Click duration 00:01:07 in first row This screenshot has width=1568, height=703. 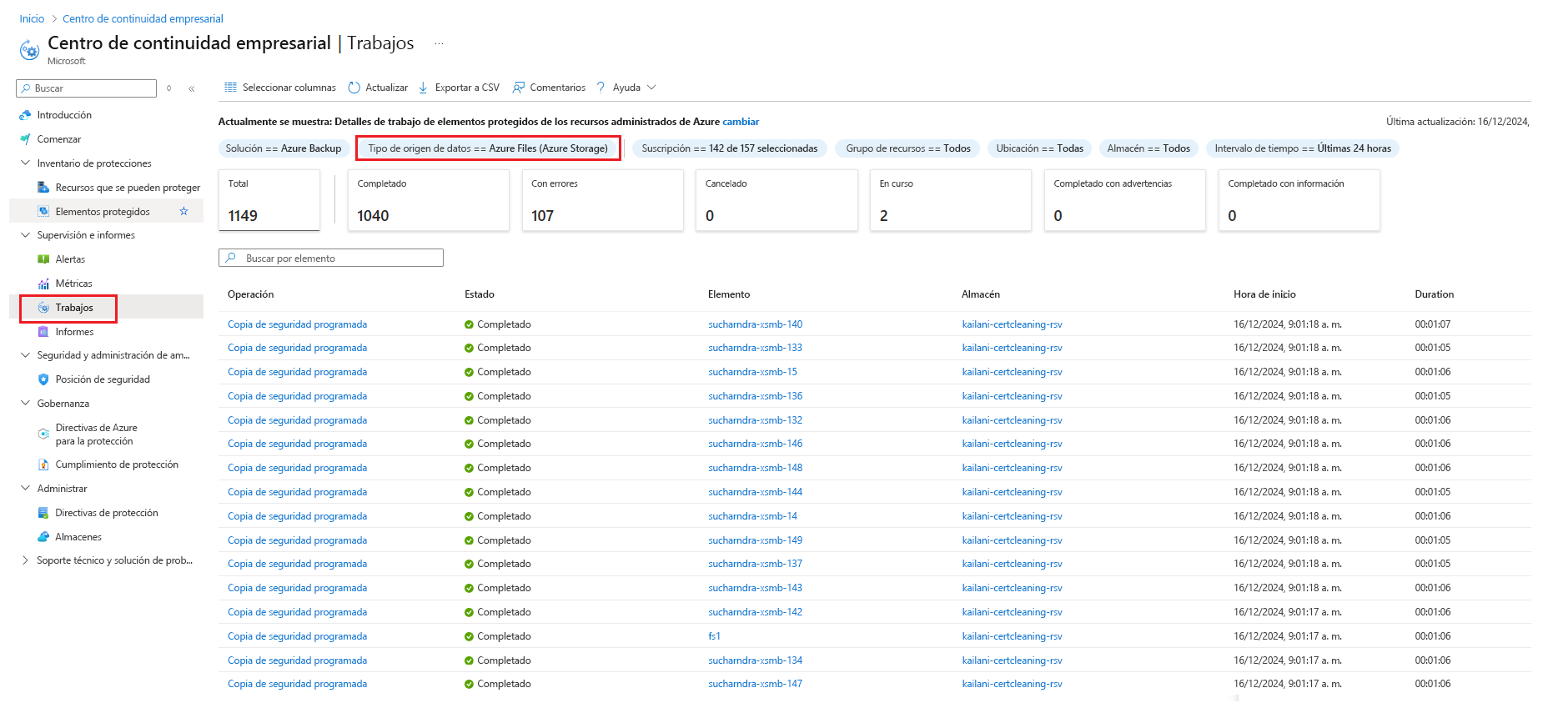1432,324
